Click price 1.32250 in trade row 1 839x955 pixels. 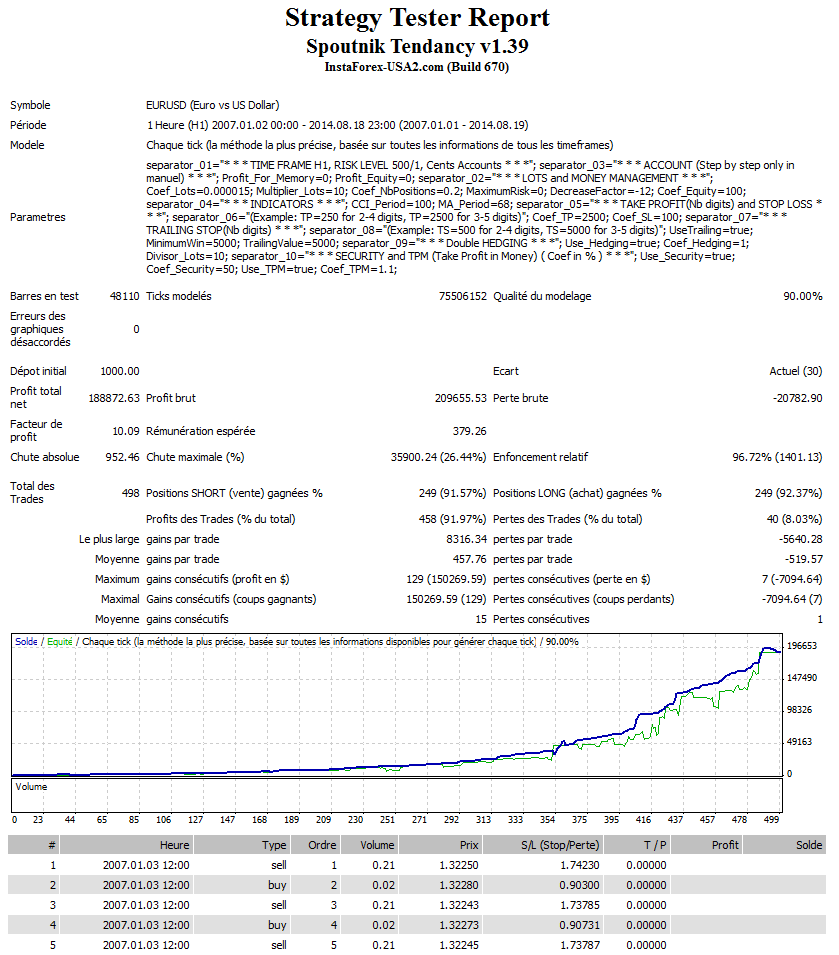459,865
